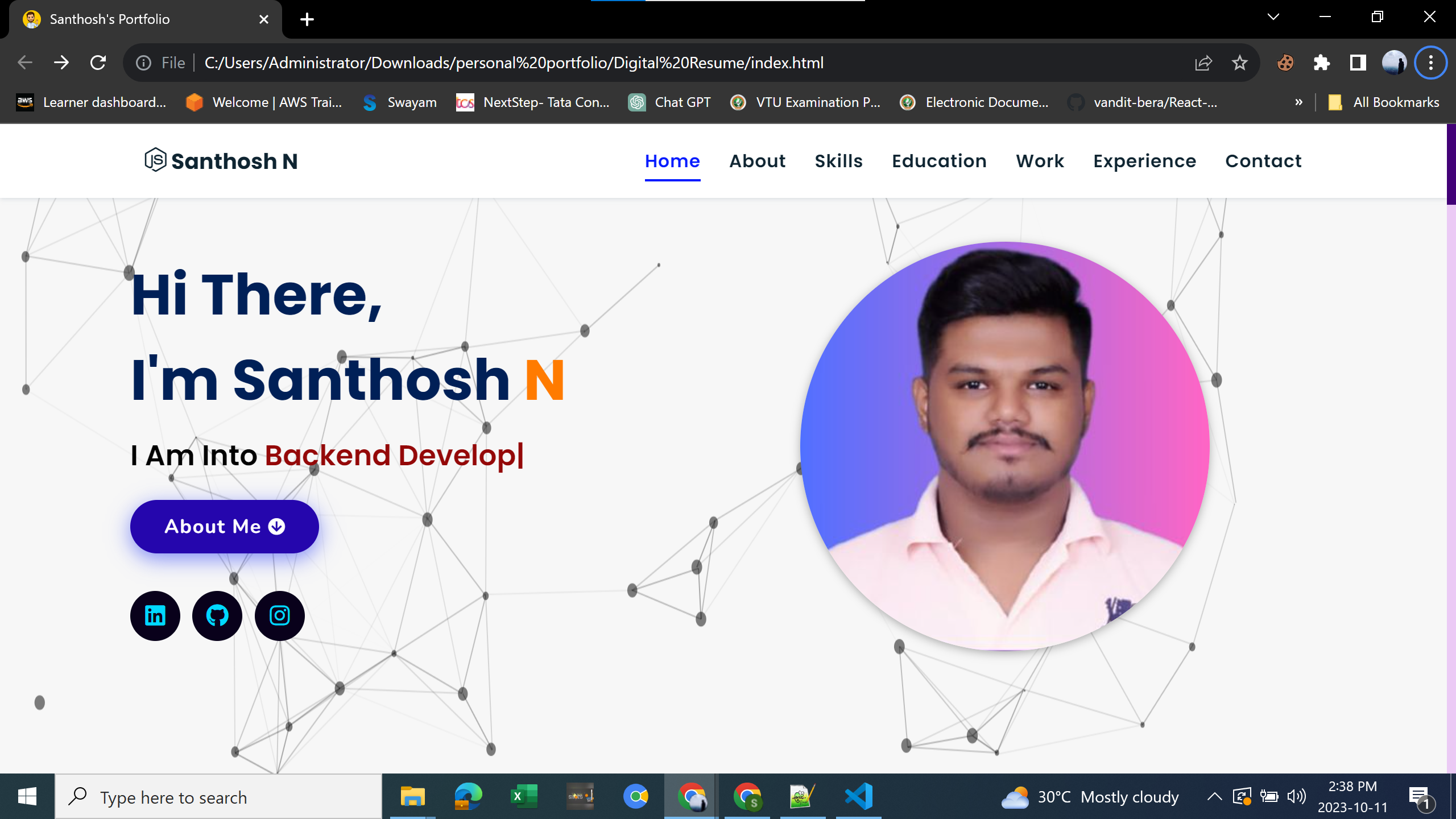The width and height of the screenshot is (1456, 819).
Task: Expand hidden bookmarks chevron
Action: (1298, 102)
